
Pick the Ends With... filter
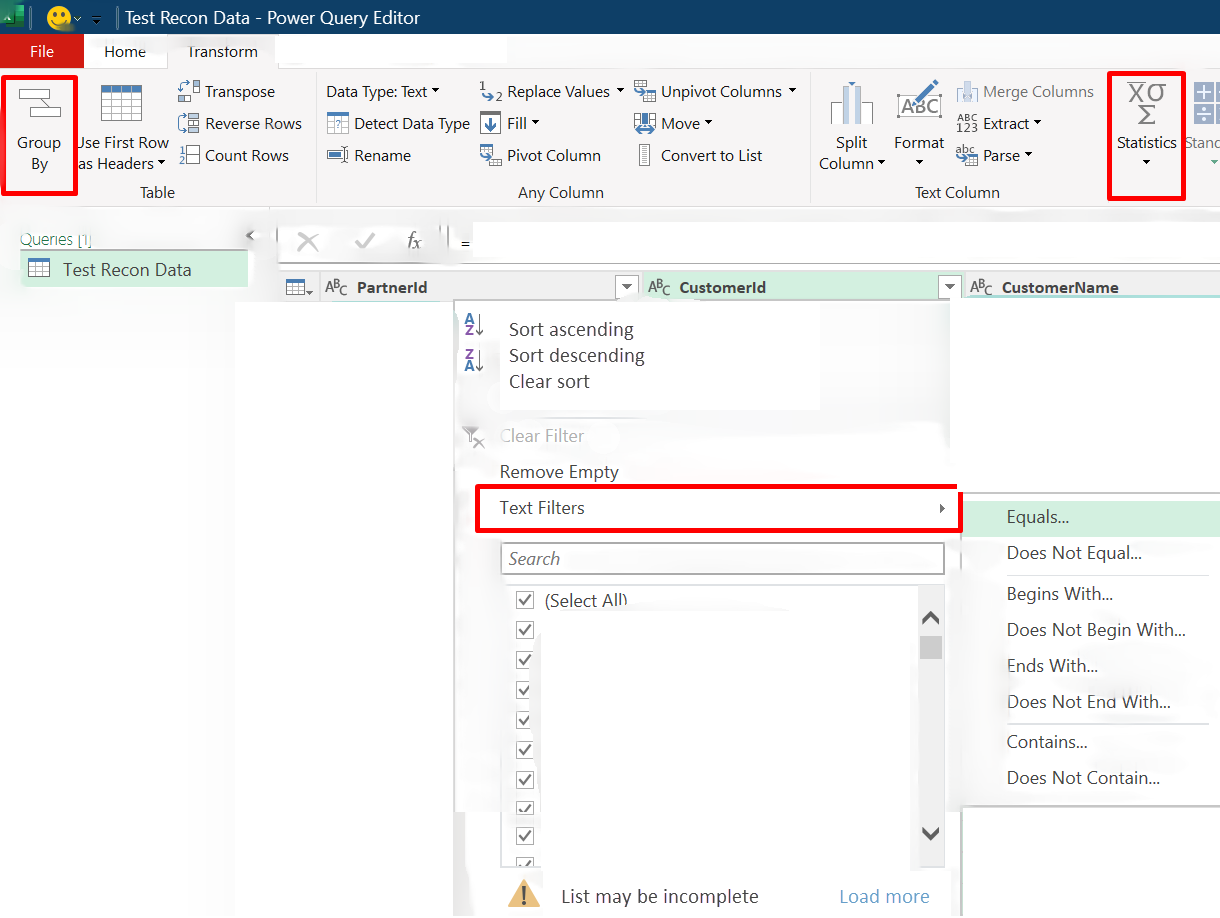(1053, 666)
